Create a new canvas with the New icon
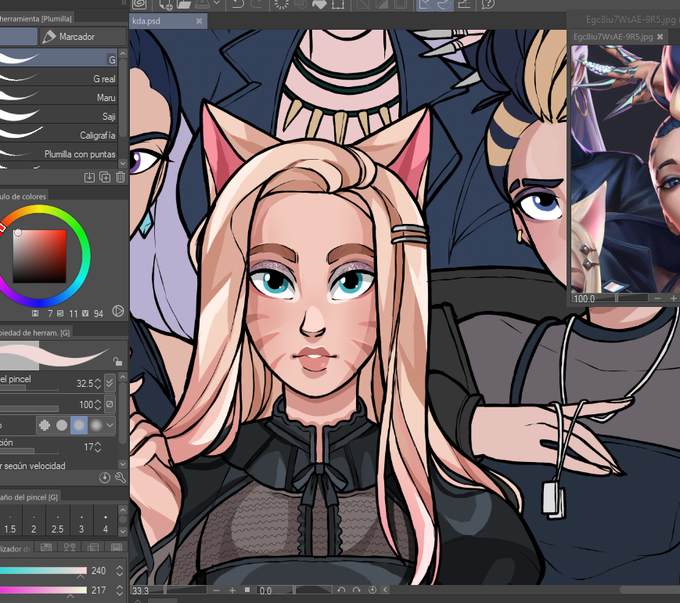 point(165,4)
